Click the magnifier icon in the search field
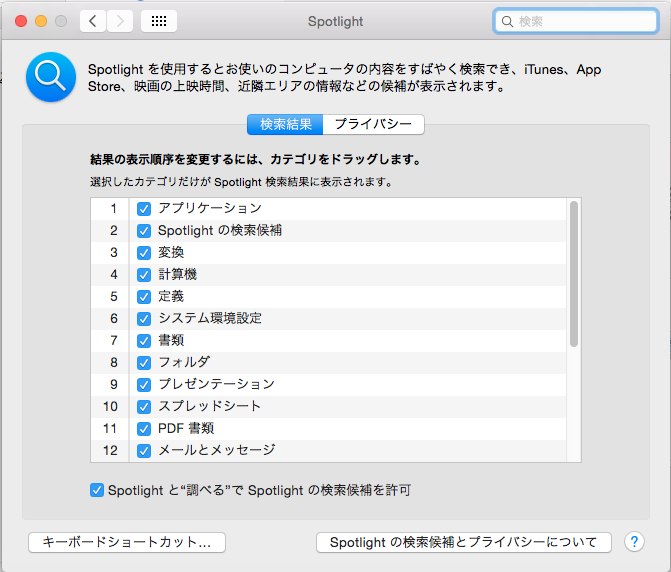671x572 pixels. pos(507,21)
